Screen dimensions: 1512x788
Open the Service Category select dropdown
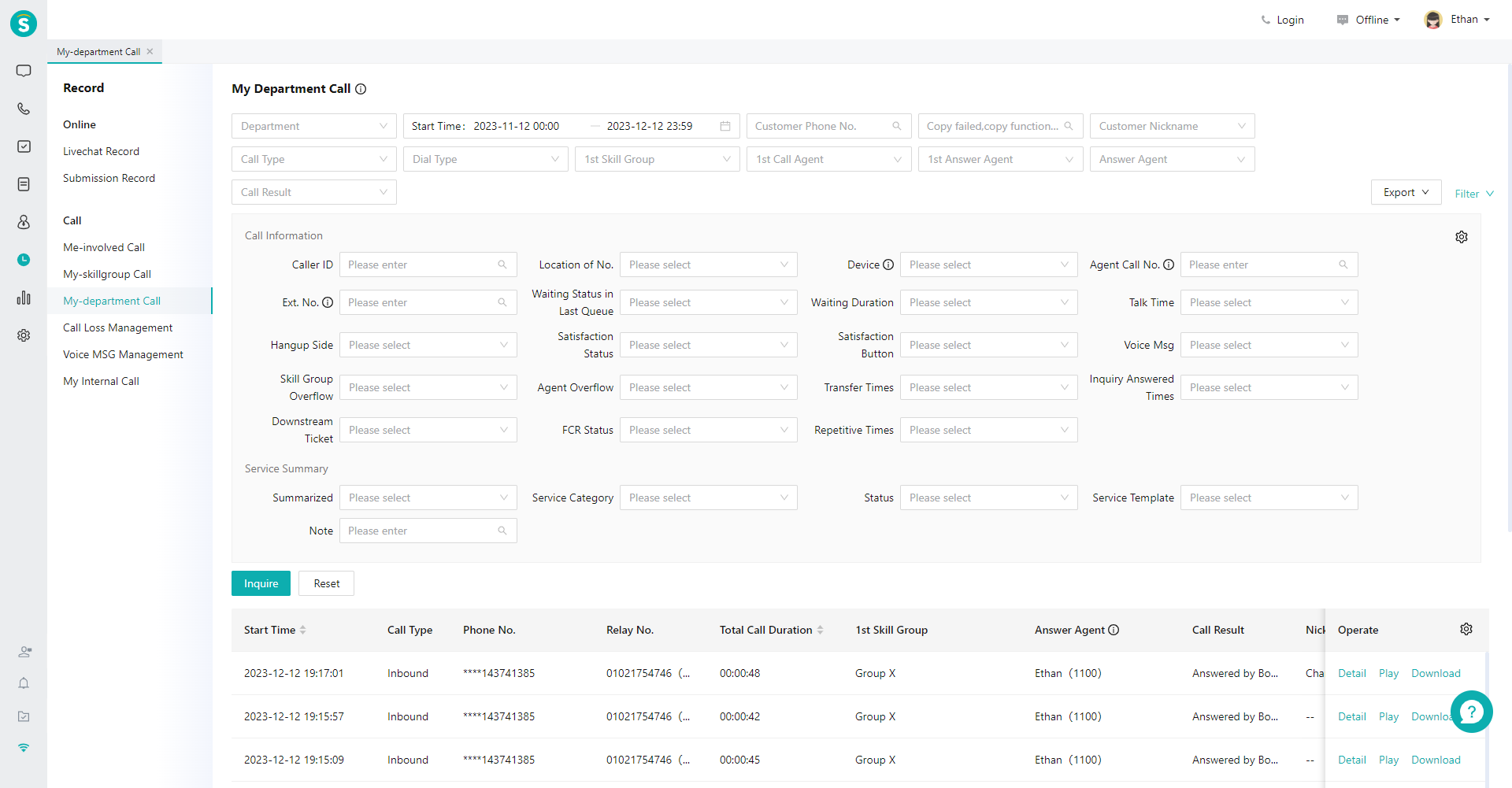click(x=709, y=498)
